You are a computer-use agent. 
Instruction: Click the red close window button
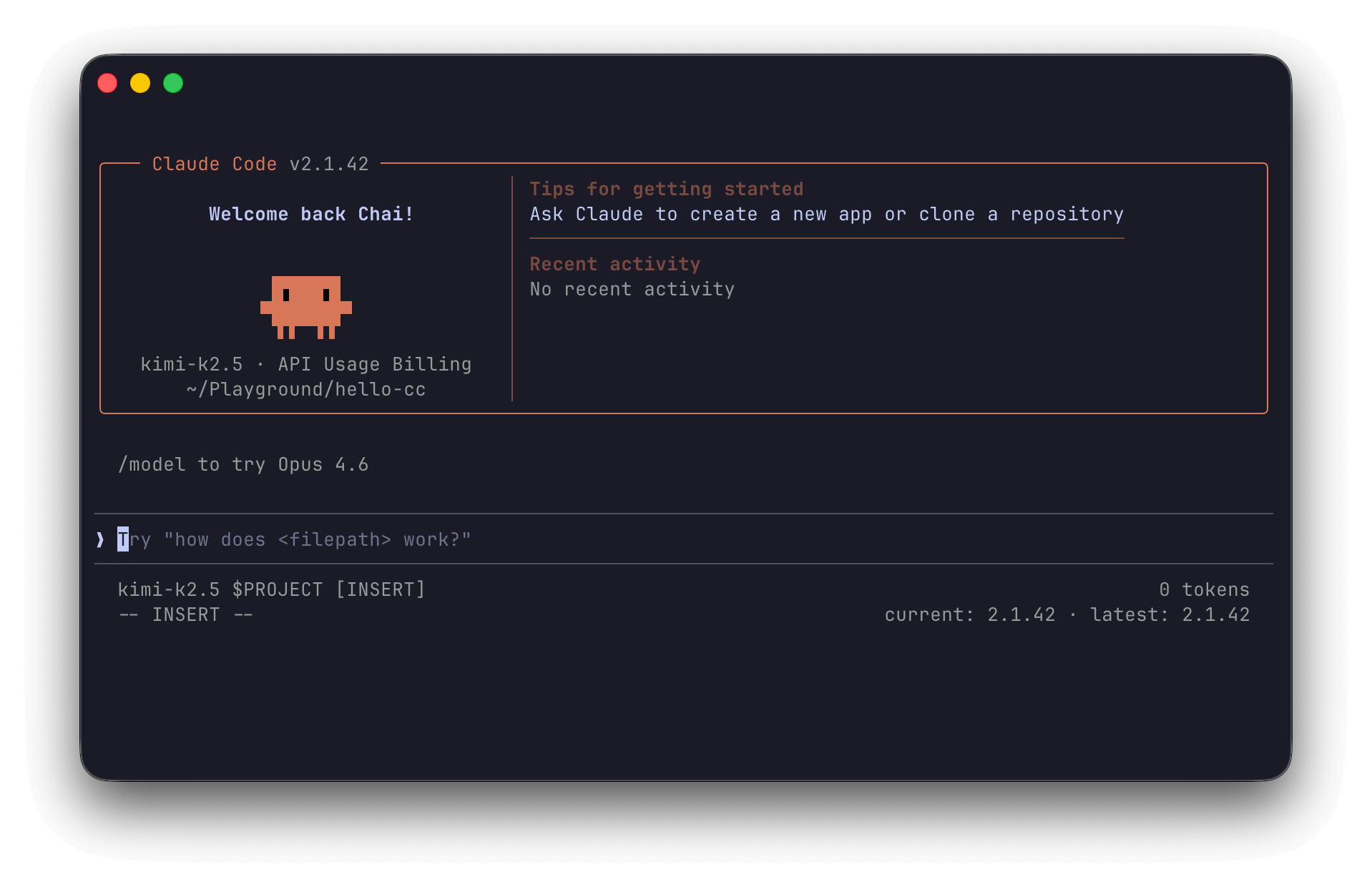pyautogui.click(x=107, y=84)
